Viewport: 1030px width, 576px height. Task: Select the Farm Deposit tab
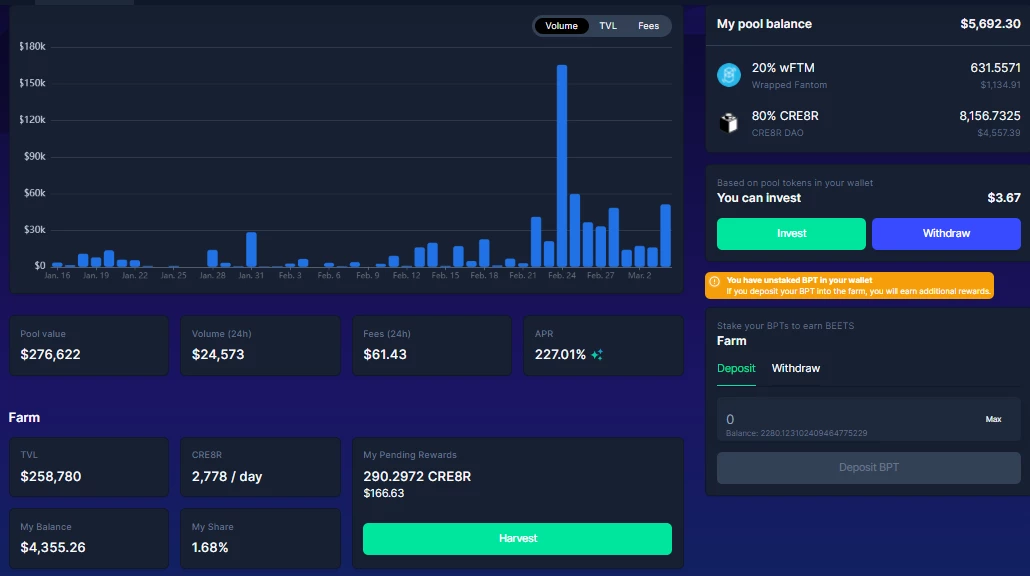tap(736, 368)
